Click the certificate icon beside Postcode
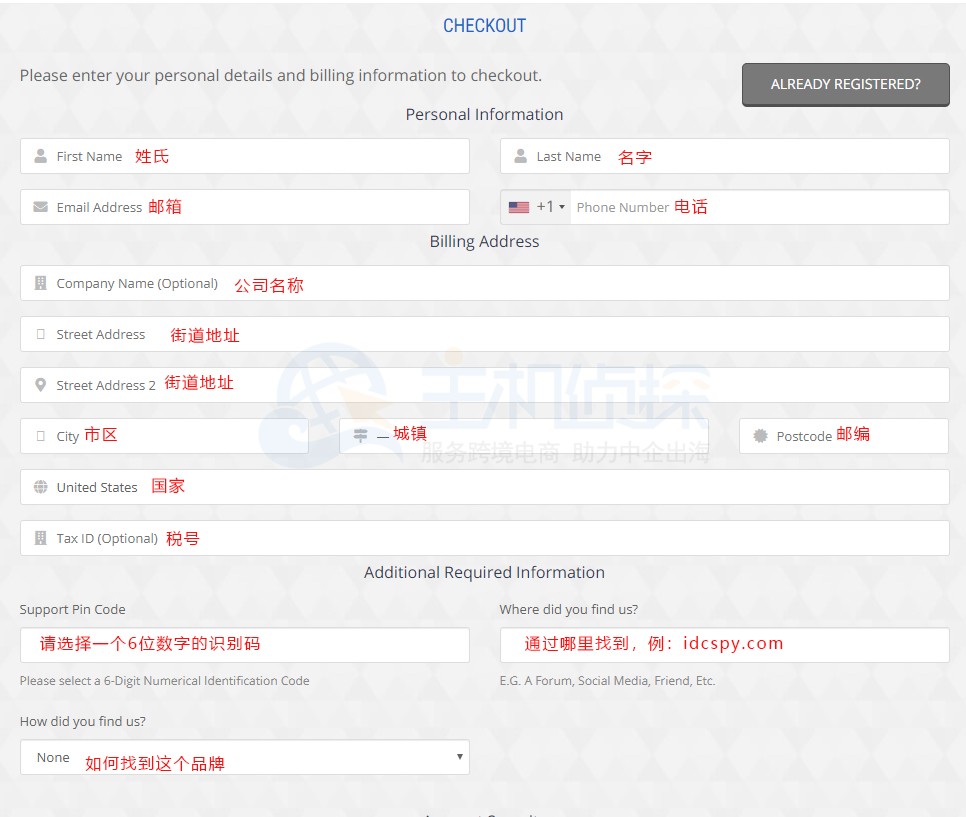Viewport: 966px width, 817px height. tap(760, 436)
